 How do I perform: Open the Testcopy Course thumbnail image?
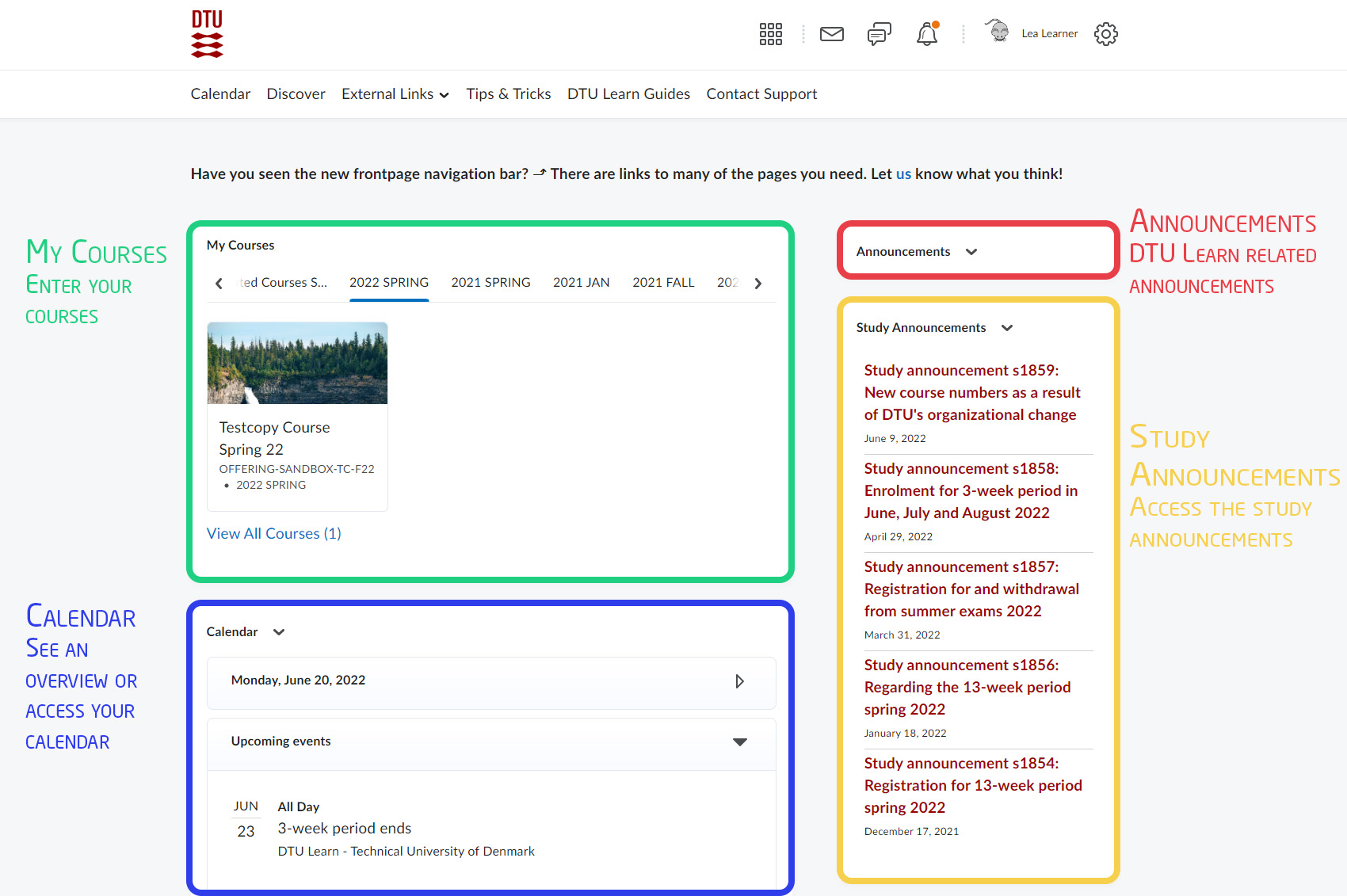pyautogui.click(x=297, y=363)
